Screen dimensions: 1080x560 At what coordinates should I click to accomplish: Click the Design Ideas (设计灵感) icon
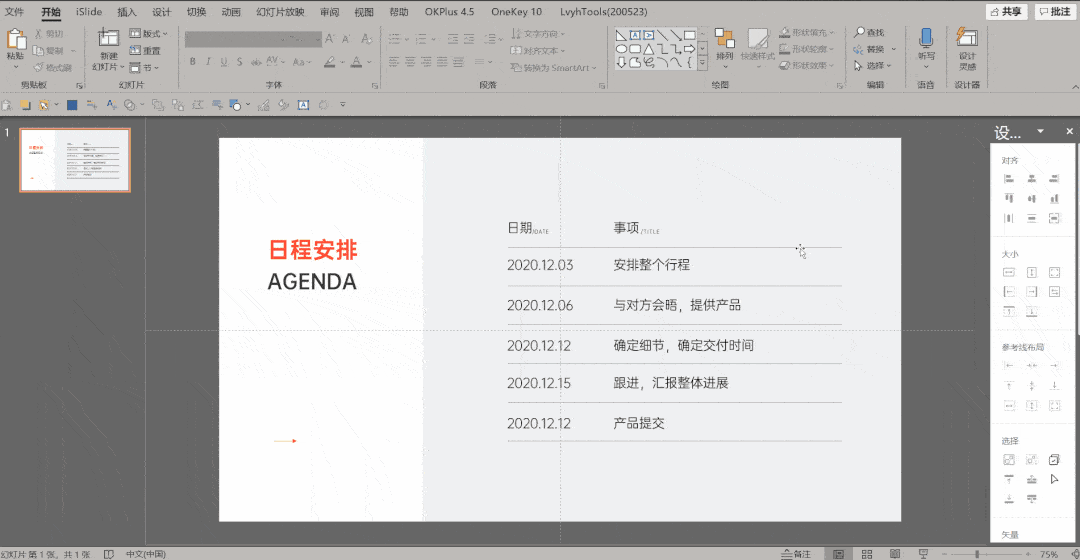(967, 40)
